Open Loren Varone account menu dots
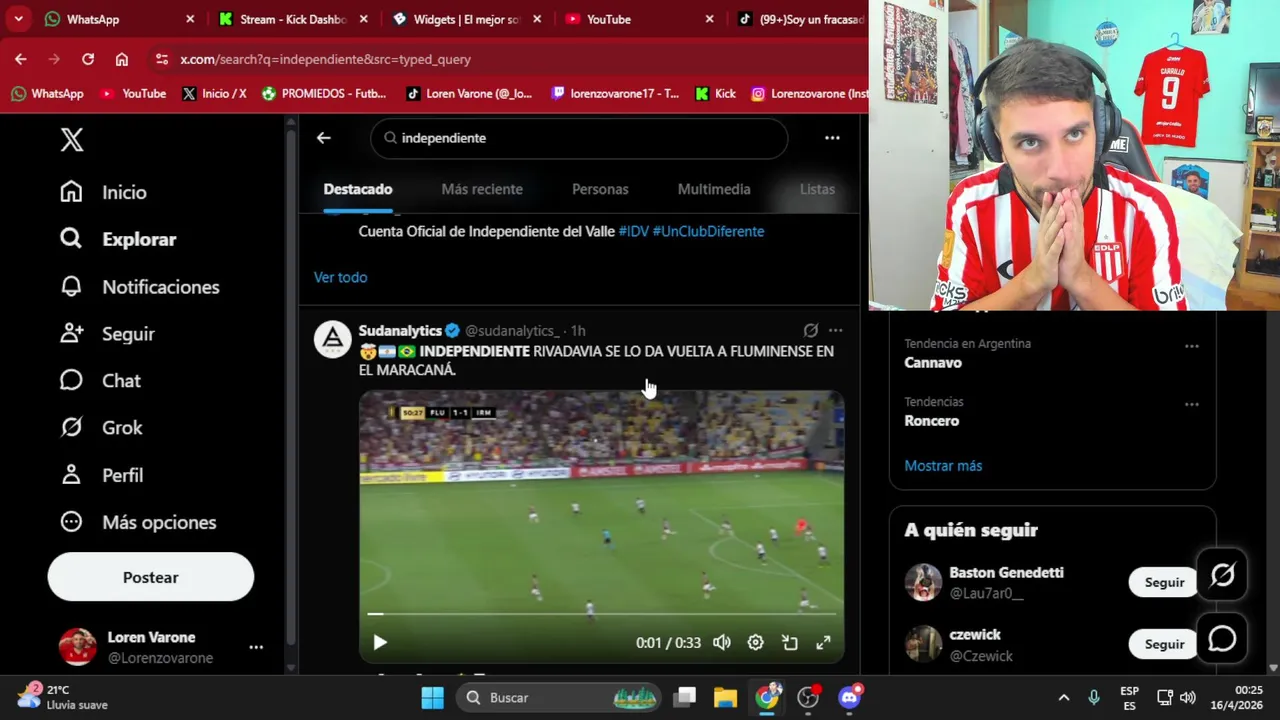The height and width of the screenshot is (720, 1280). 256,647
